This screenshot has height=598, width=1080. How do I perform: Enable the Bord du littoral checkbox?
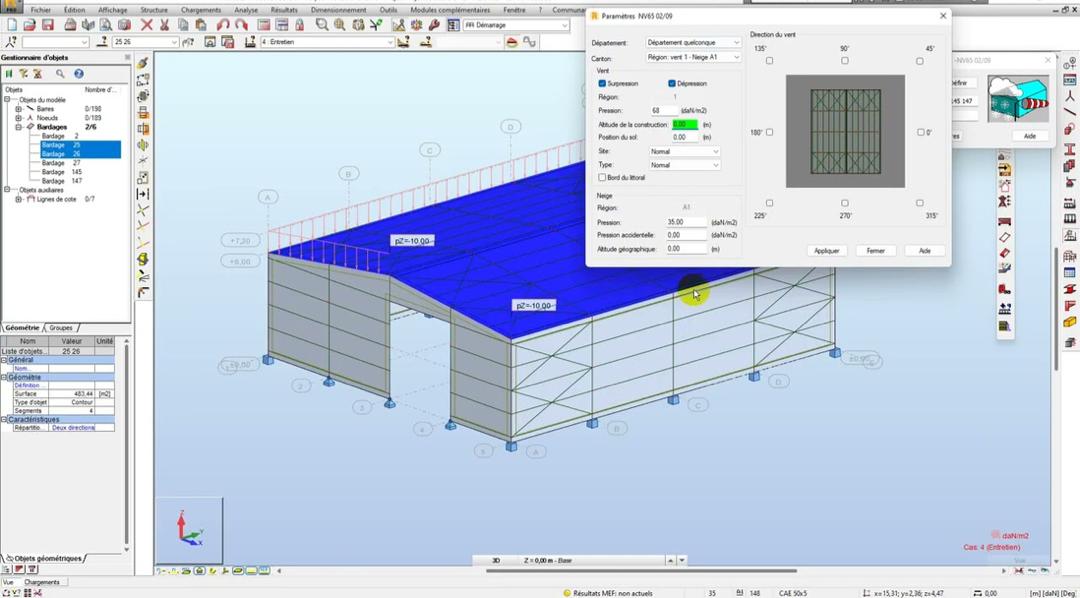[x=602, y=178]
